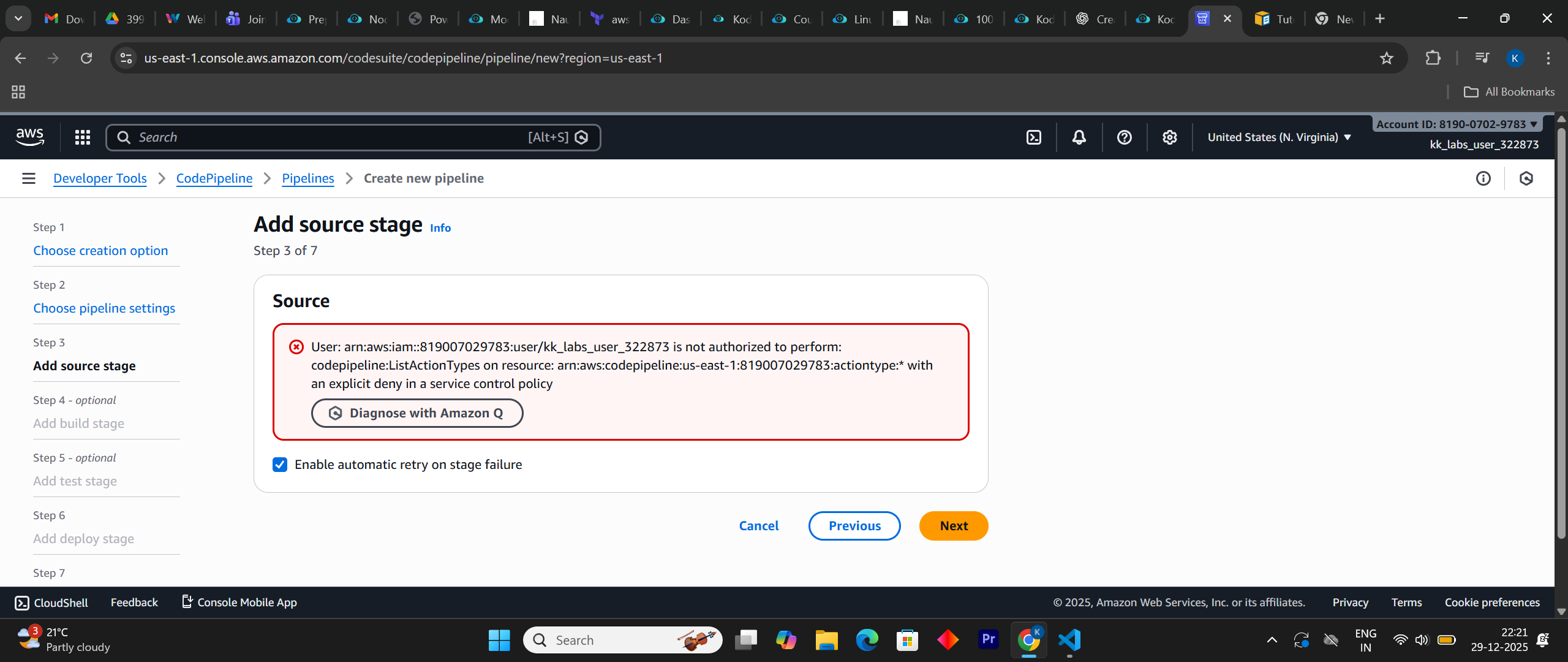Toggle the side navigation hamburger menu
The width and height of the screenshot is (1568, 662).
[x=28, y=178]
